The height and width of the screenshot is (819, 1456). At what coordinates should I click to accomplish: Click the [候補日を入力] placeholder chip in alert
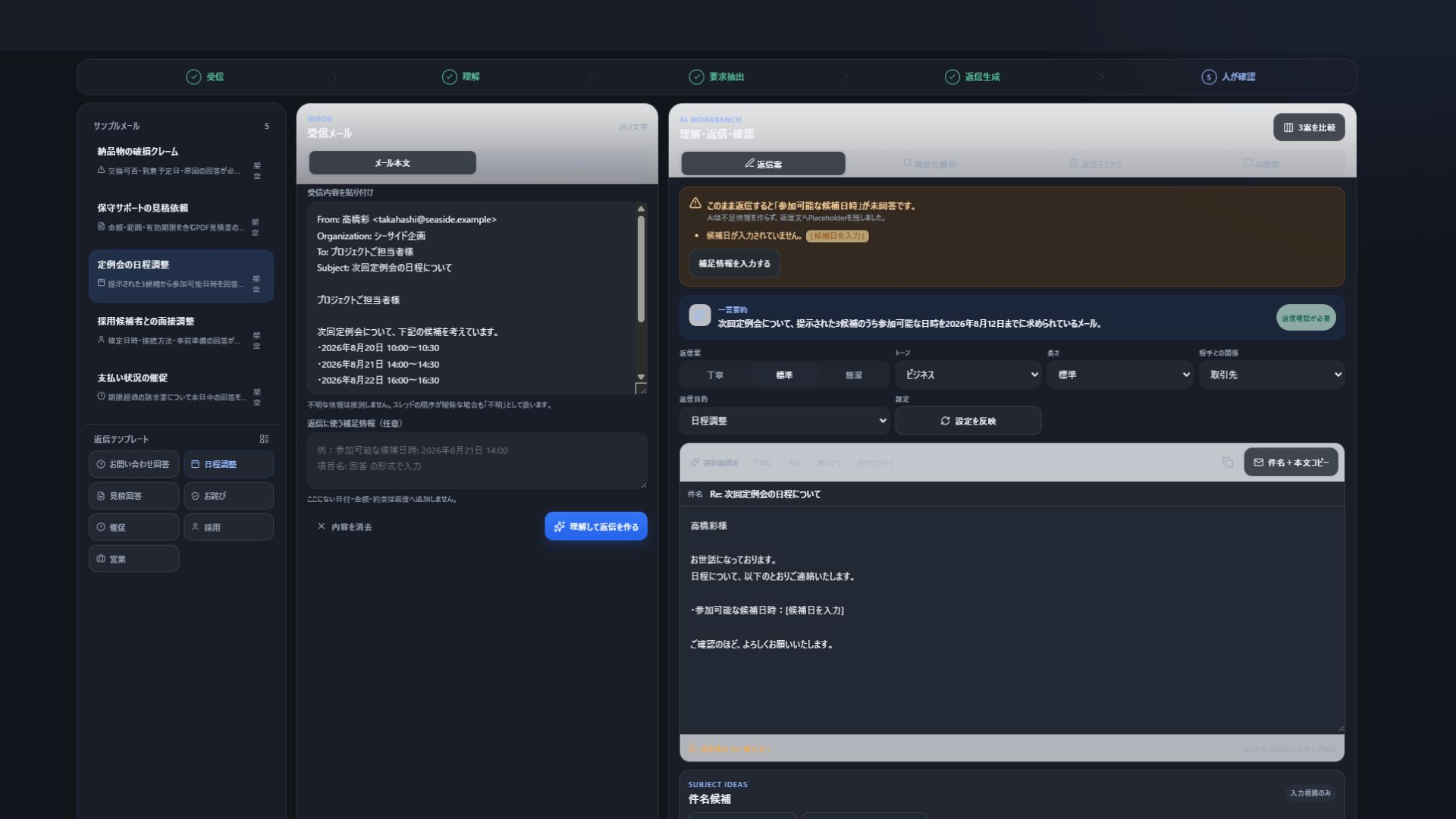[x=837, y=236]
